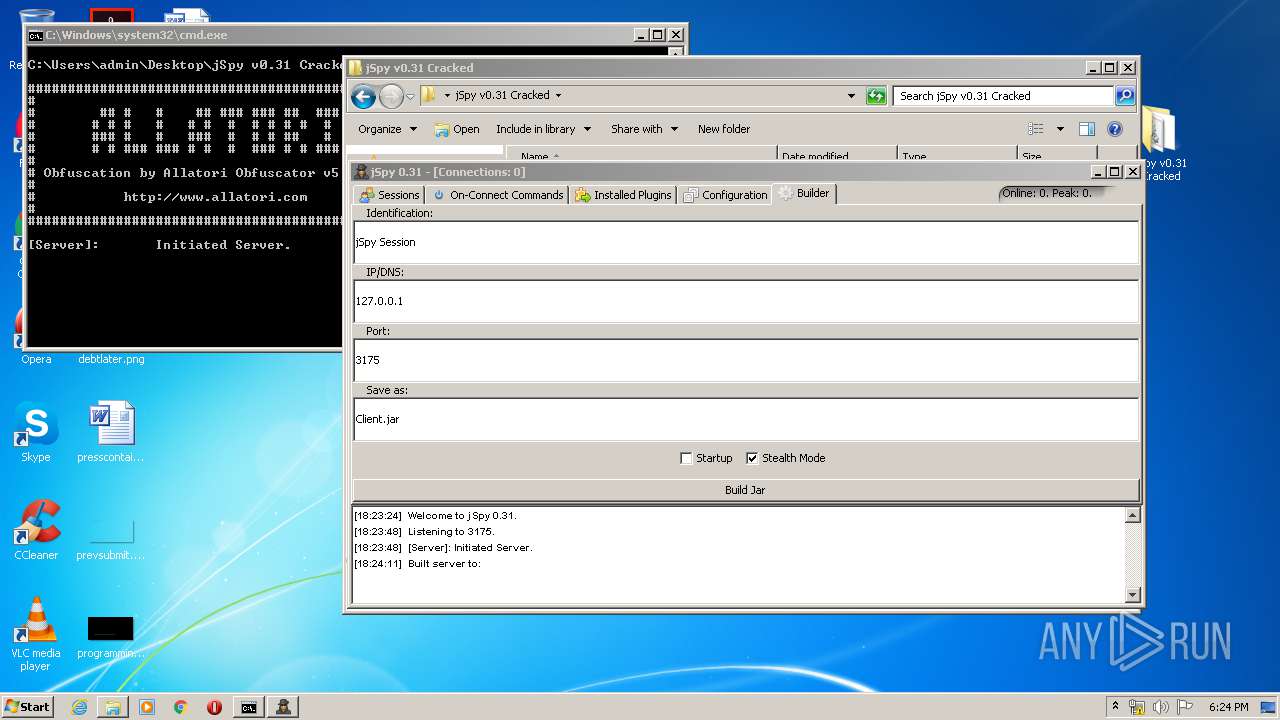The height and width of the screenshot is (720, 1280).
Task: Toggle the preview pane icon
Action: click(x=1087, y=129)
